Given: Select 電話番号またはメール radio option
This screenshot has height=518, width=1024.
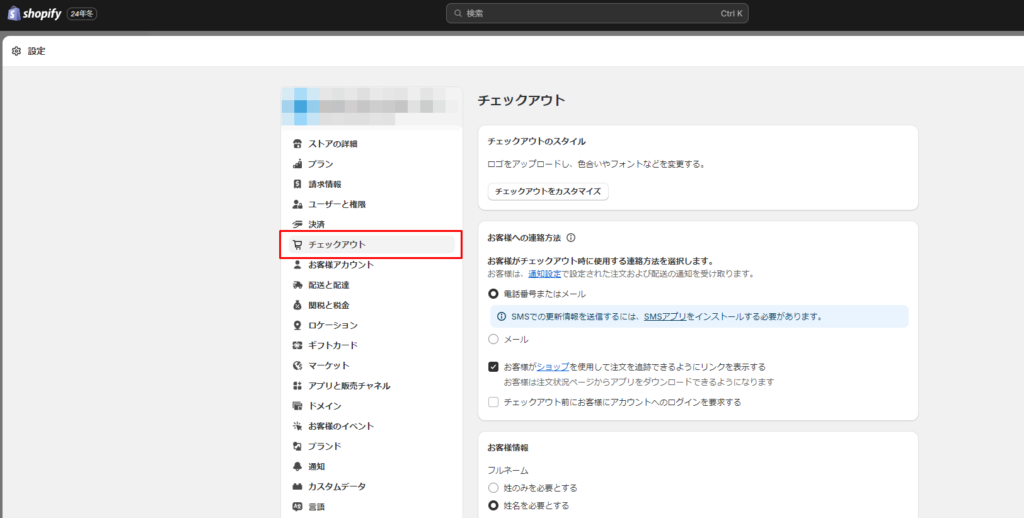Looking at the screenshot, I should 493,294.
